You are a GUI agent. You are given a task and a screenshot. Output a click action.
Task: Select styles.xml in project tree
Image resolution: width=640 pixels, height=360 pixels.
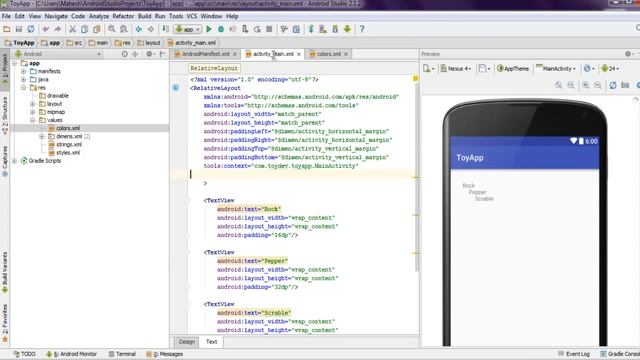pyautogui.click(x=68, y=153)
